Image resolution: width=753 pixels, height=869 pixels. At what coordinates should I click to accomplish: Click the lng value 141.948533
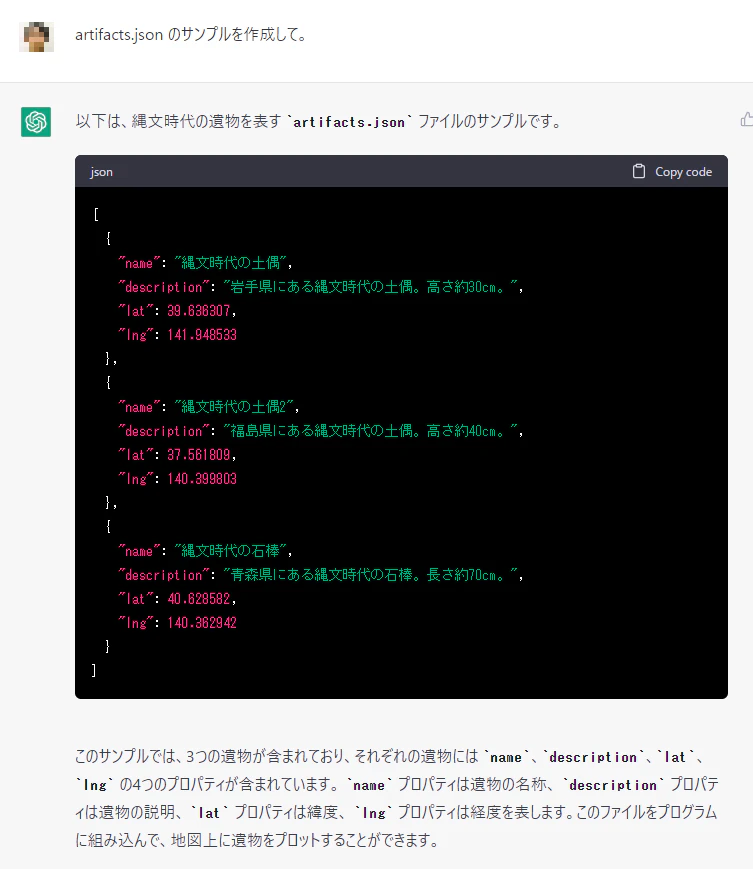202,335
